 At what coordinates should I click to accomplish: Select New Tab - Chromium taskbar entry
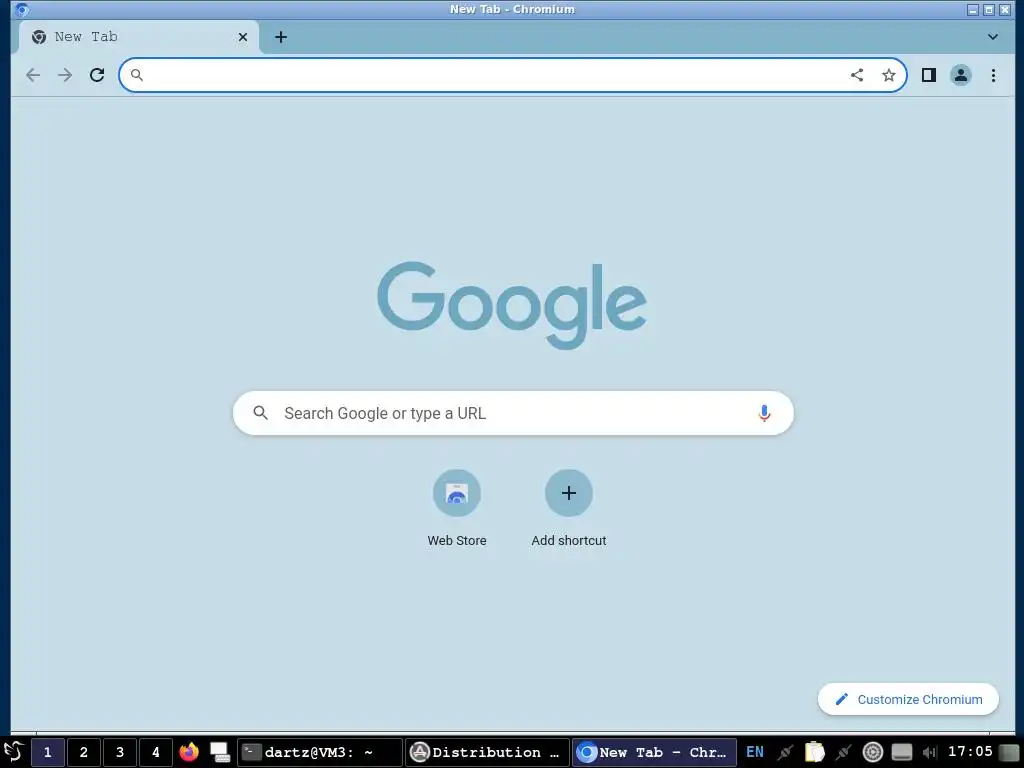654,752
